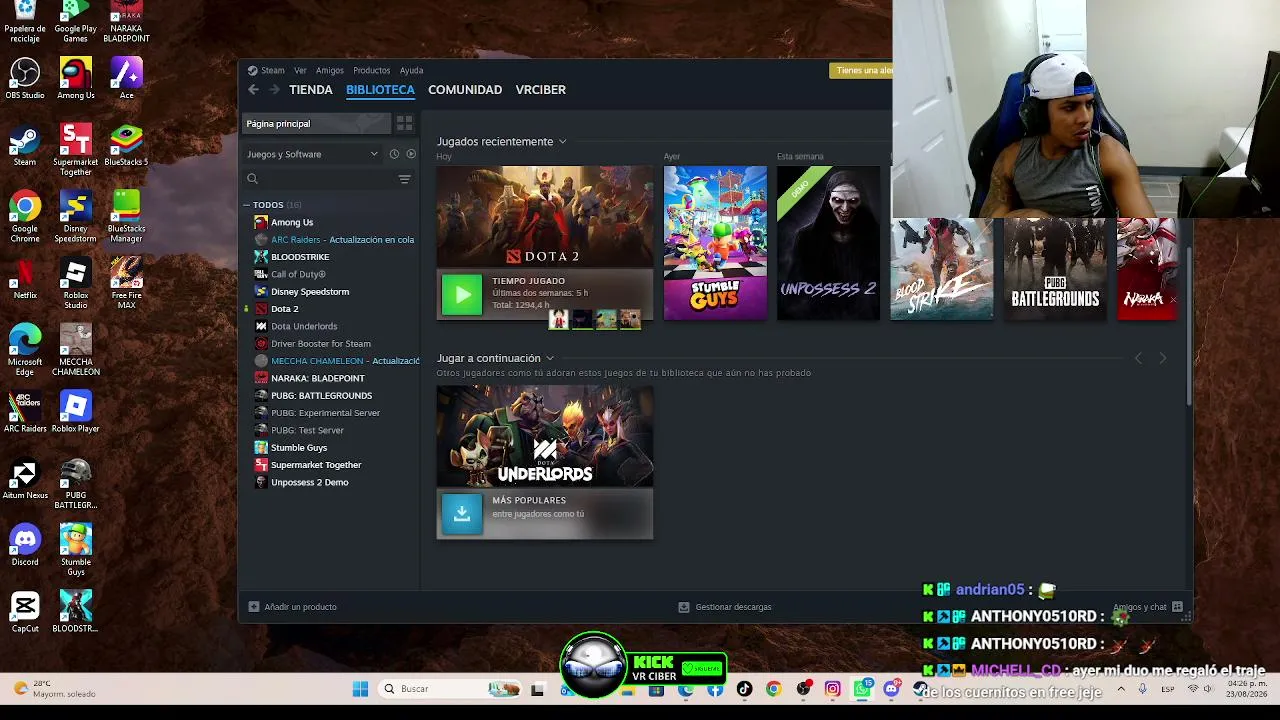Open the PUBG Battlegrounds recent game cover
This screenshot has width=1280, height=720.
tap(1055, 269)
